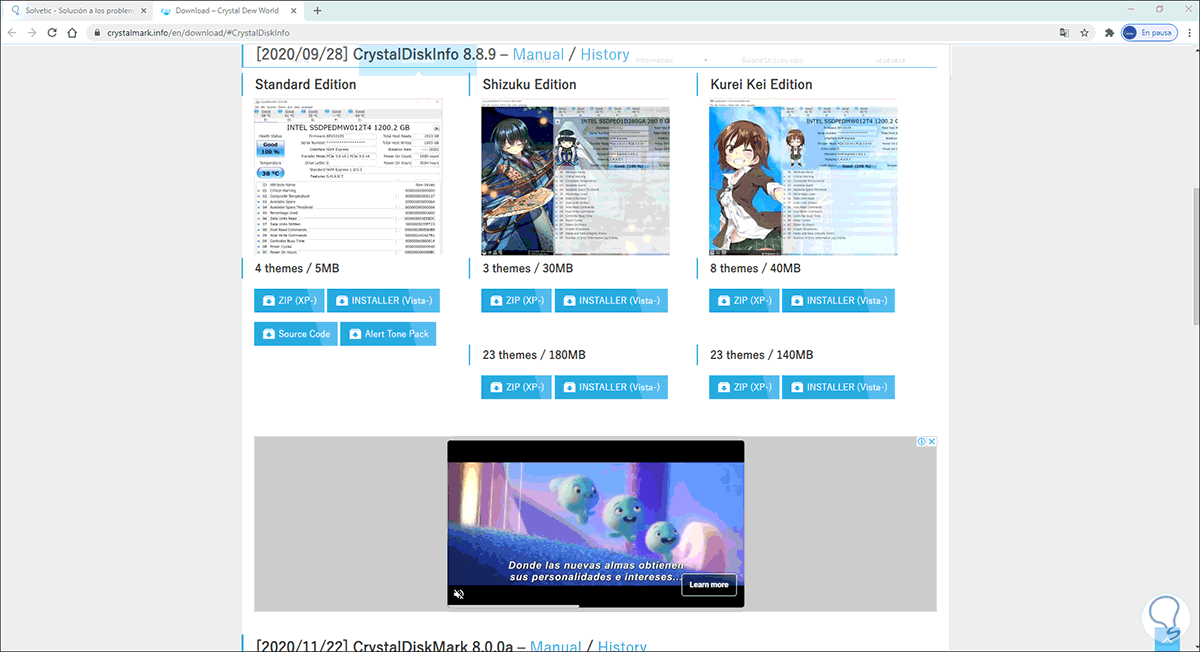Image resolution: width=1200 pixels, height=652 pixels.
Task: Click the Shizuku Edition heading
Action: (532, 84)
